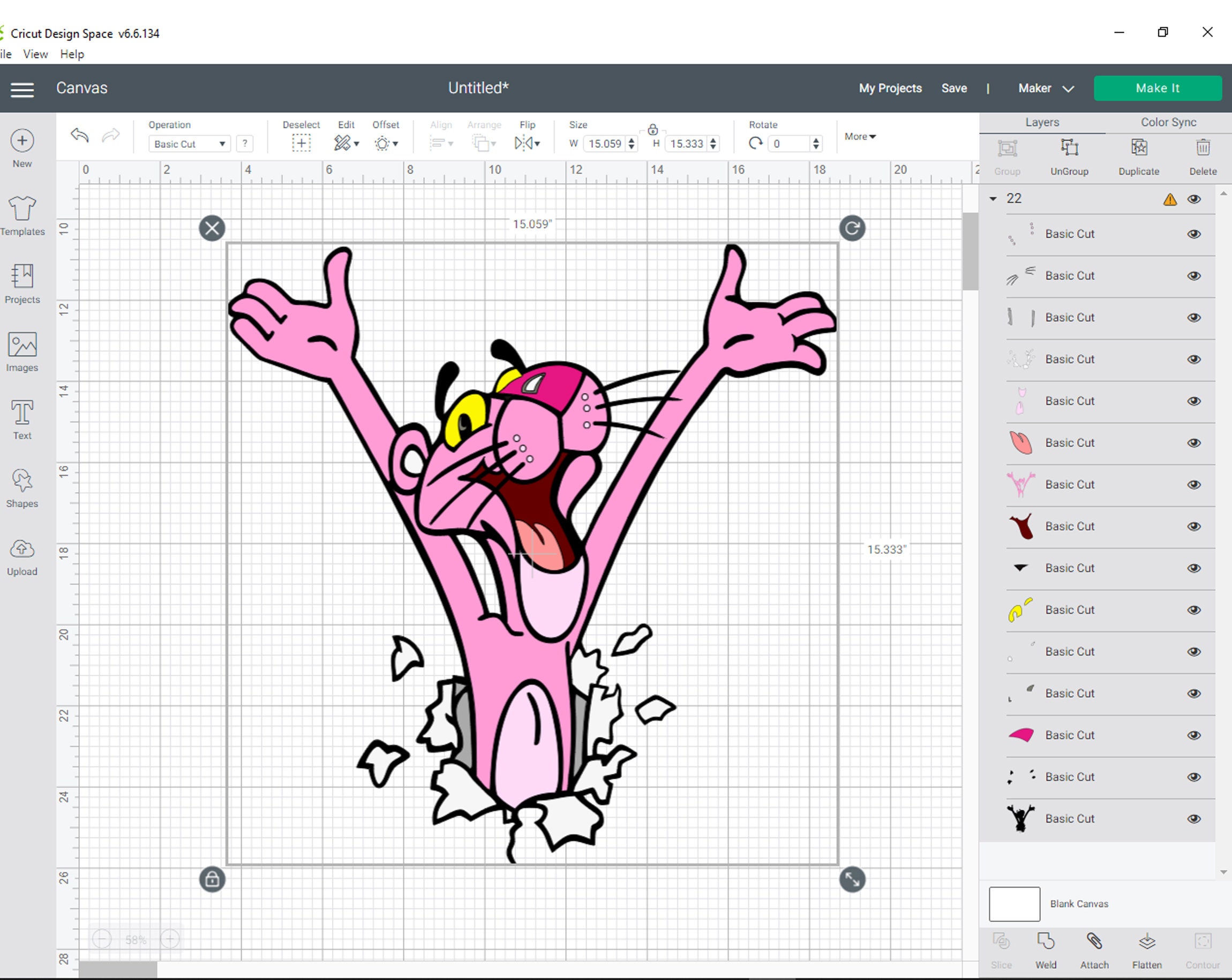Zoom out with the minus button
This screenshot has height=980, width=1232.
[x=102, y=938]
